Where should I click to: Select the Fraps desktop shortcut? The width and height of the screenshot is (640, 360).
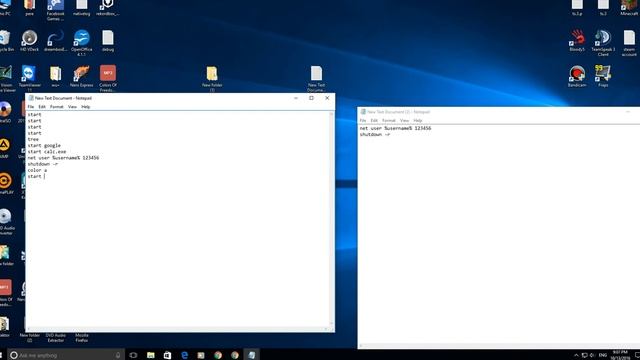[603, 76]
